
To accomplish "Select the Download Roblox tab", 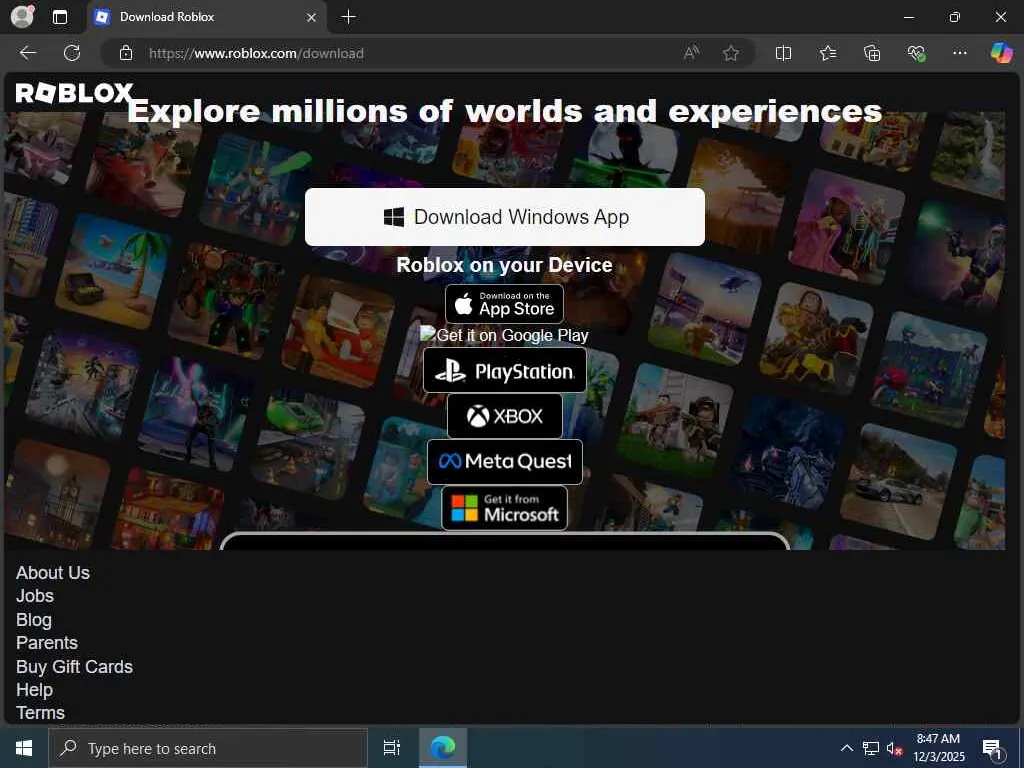I will tap(206, 17).
